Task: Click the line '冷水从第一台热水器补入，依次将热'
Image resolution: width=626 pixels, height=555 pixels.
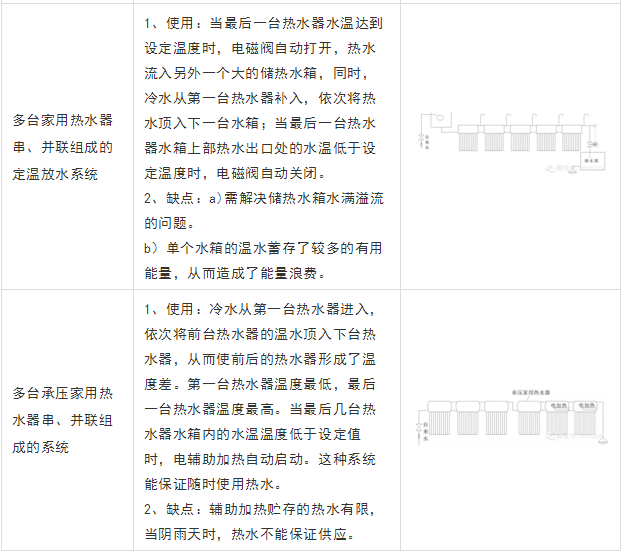Action: point(260,99)
